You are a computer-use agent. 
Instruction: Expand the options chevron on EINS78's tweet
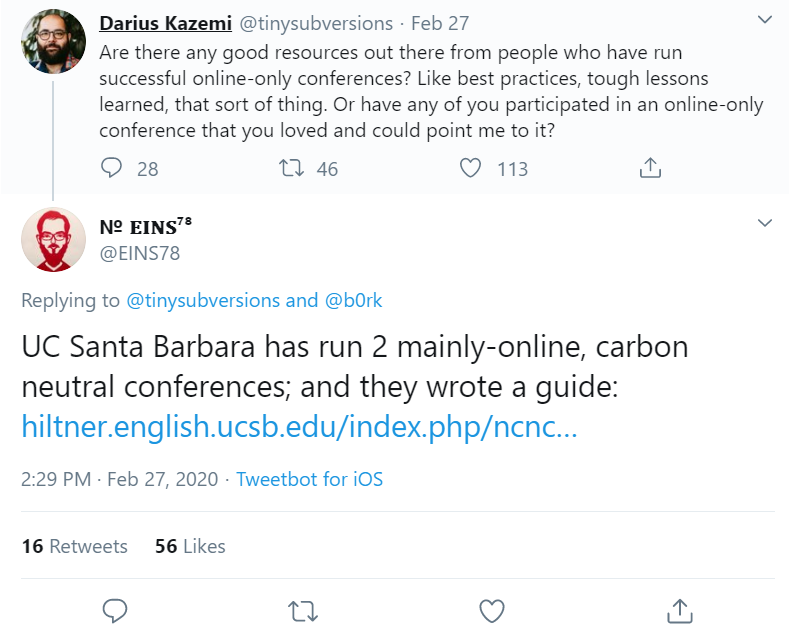point(765,223)
